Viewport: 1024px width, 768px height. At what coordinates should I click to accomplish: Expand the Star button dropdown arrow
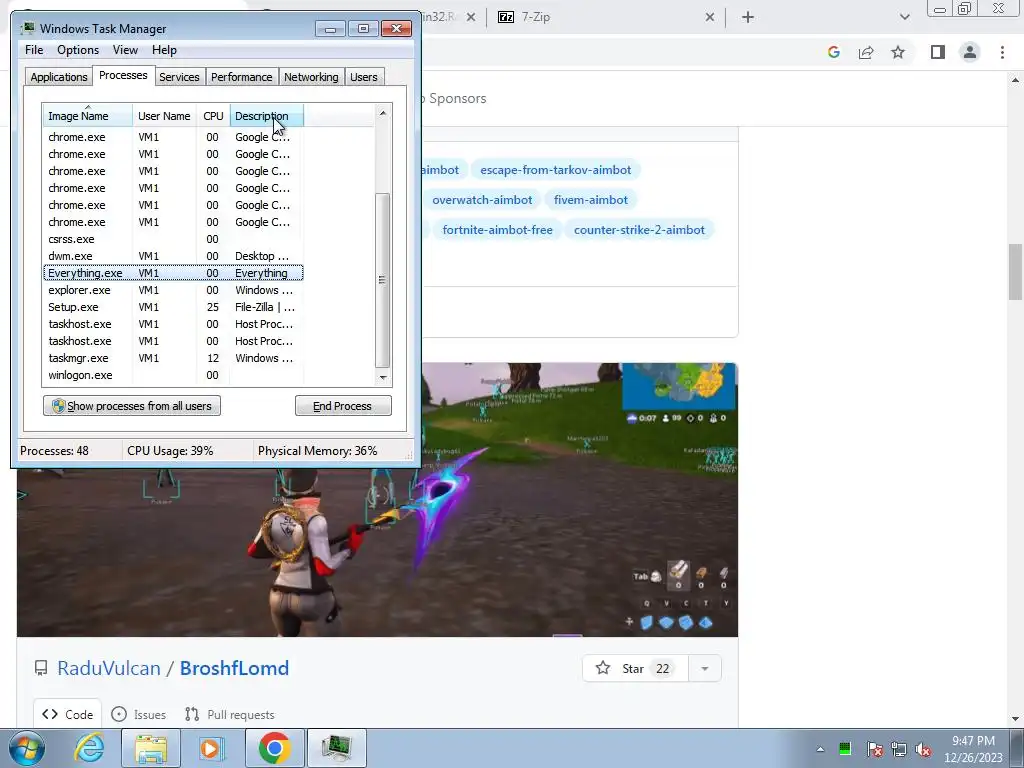[705, 668]
